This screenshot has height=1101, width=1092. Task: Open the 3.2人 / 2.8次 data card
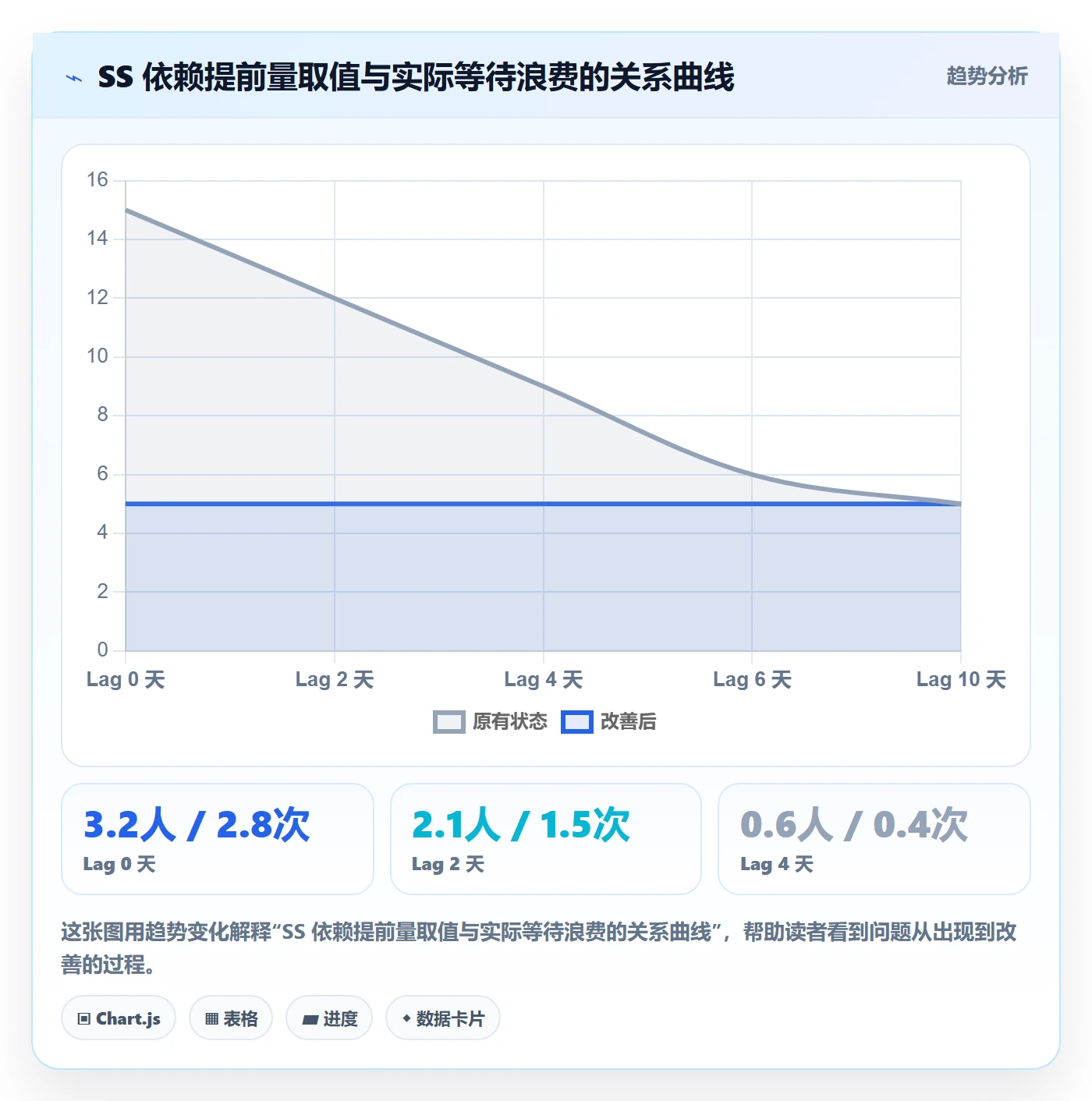coord(218,839)
